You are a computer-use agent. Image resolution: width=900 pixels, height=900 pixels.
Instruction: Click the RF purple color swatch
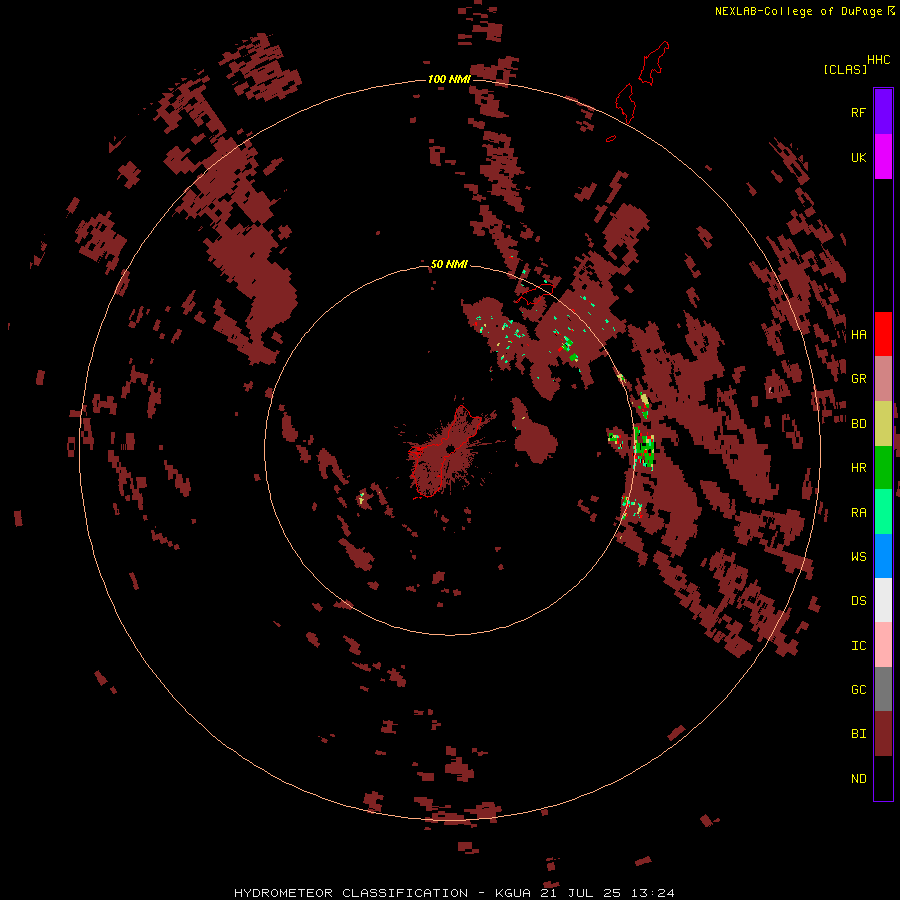[x=883, y=112]
